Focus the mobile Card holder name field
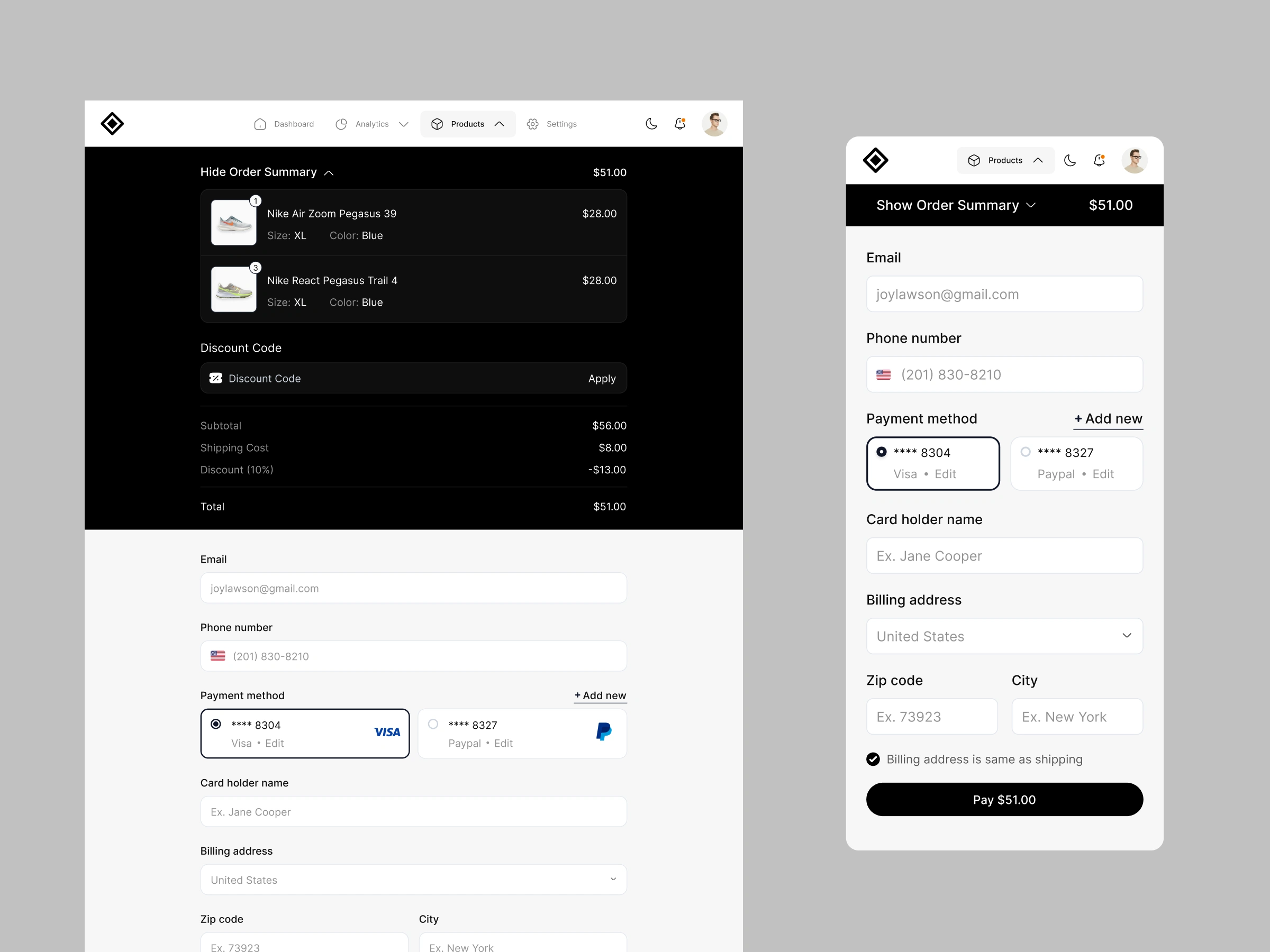 point(1004,555)
